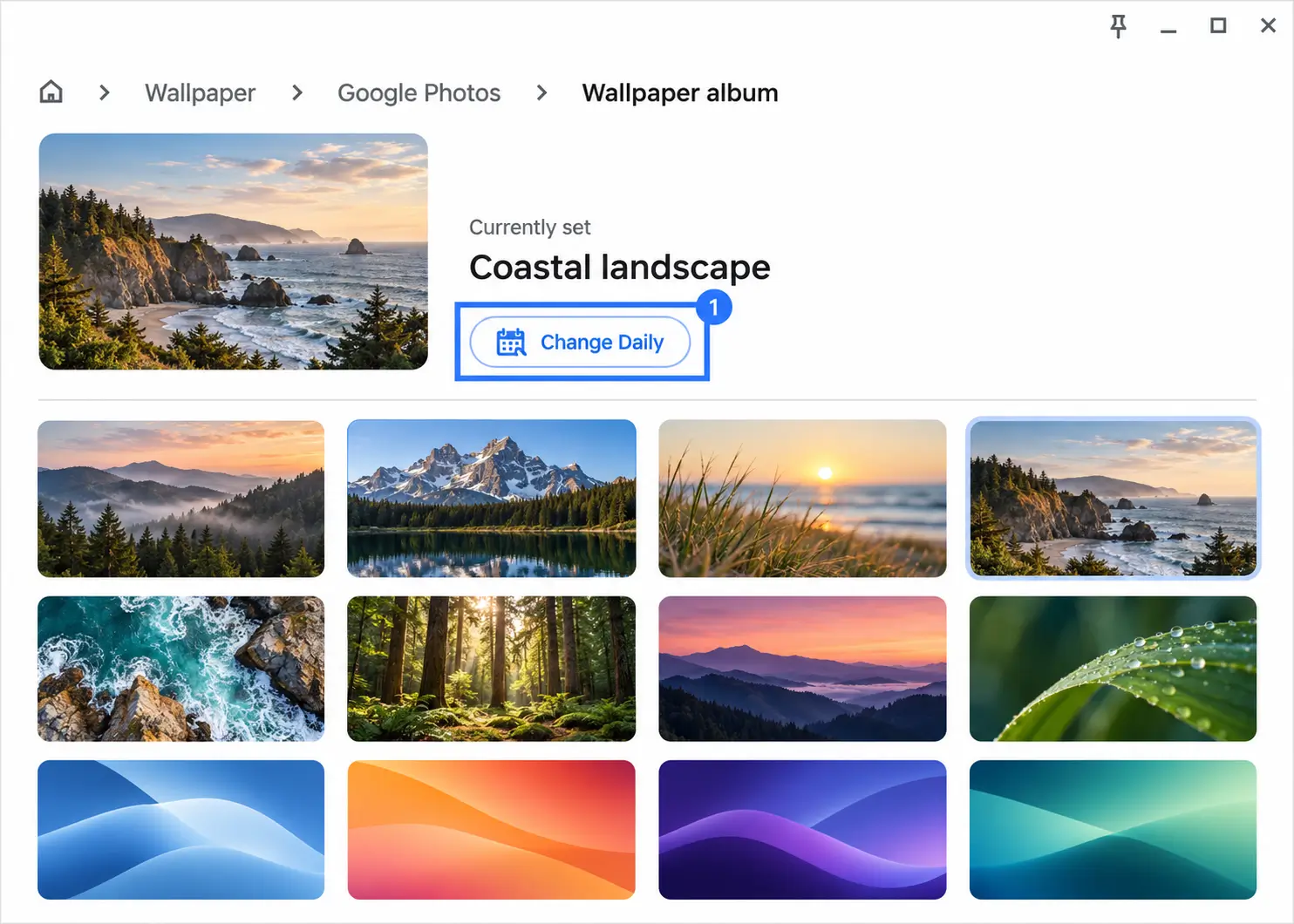Navigate to the Wallpaper breadcrumb
Screen dimensions: 1294x924
[x=200, y=92]
